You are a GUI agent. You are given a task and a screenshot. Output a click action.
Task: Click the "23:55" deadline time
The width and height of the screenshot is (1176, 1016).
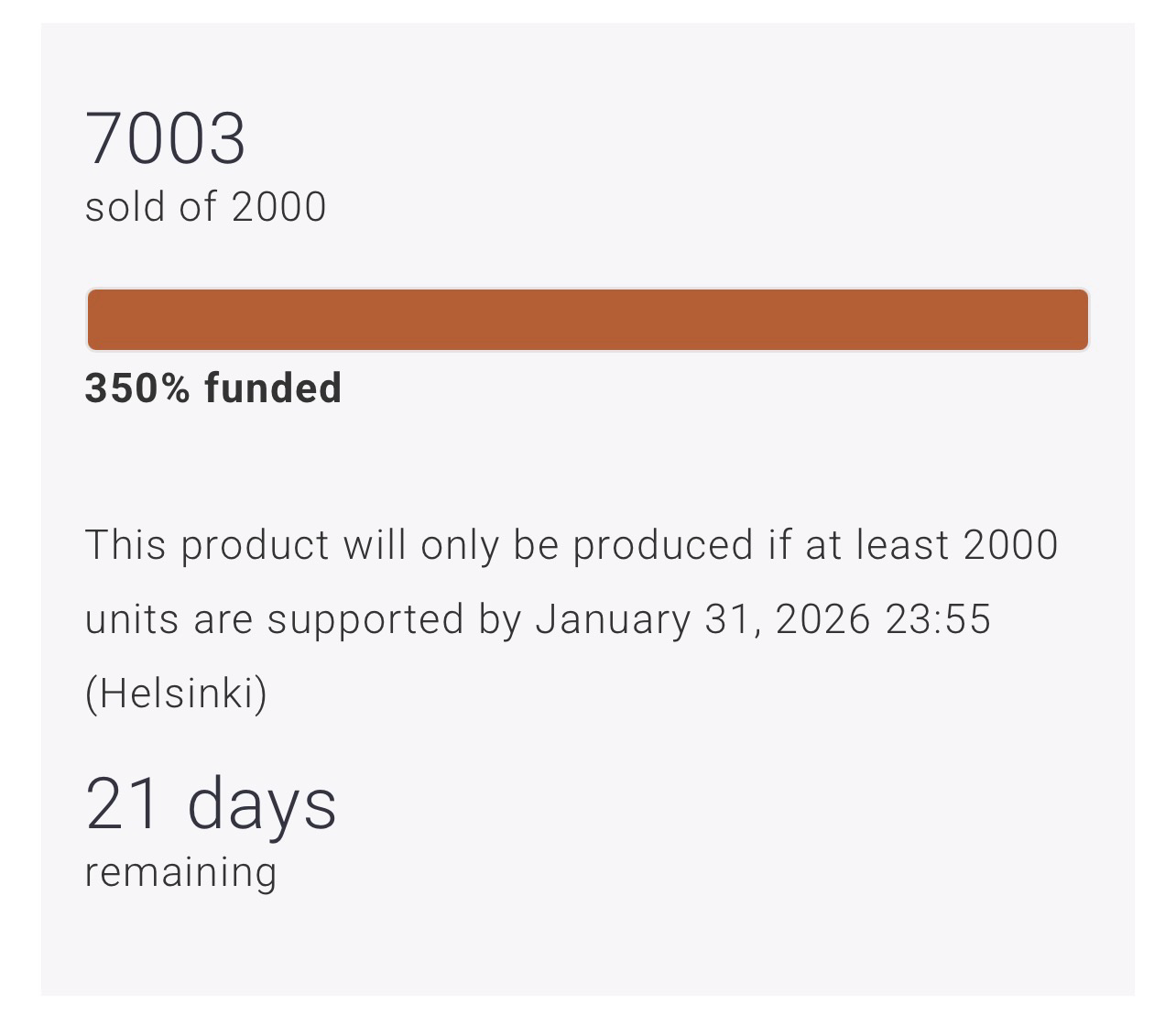(939, 619)
